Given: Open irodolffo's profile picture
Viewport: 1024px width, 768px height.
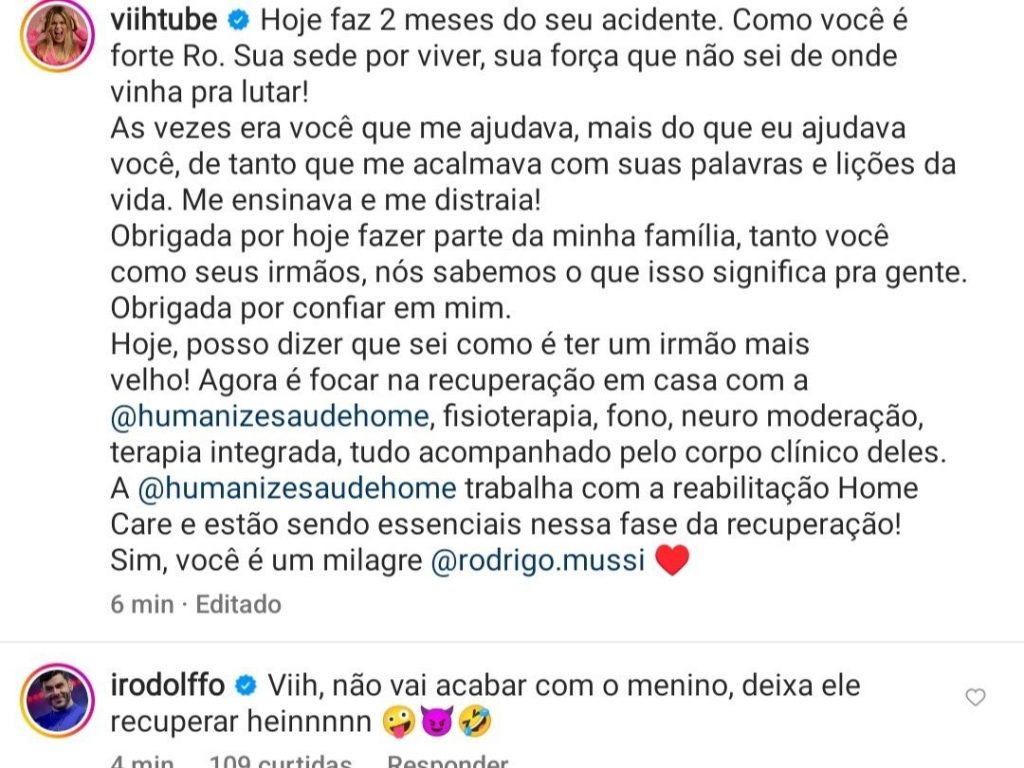Looking at the screenshot, I should click(58, 701).
